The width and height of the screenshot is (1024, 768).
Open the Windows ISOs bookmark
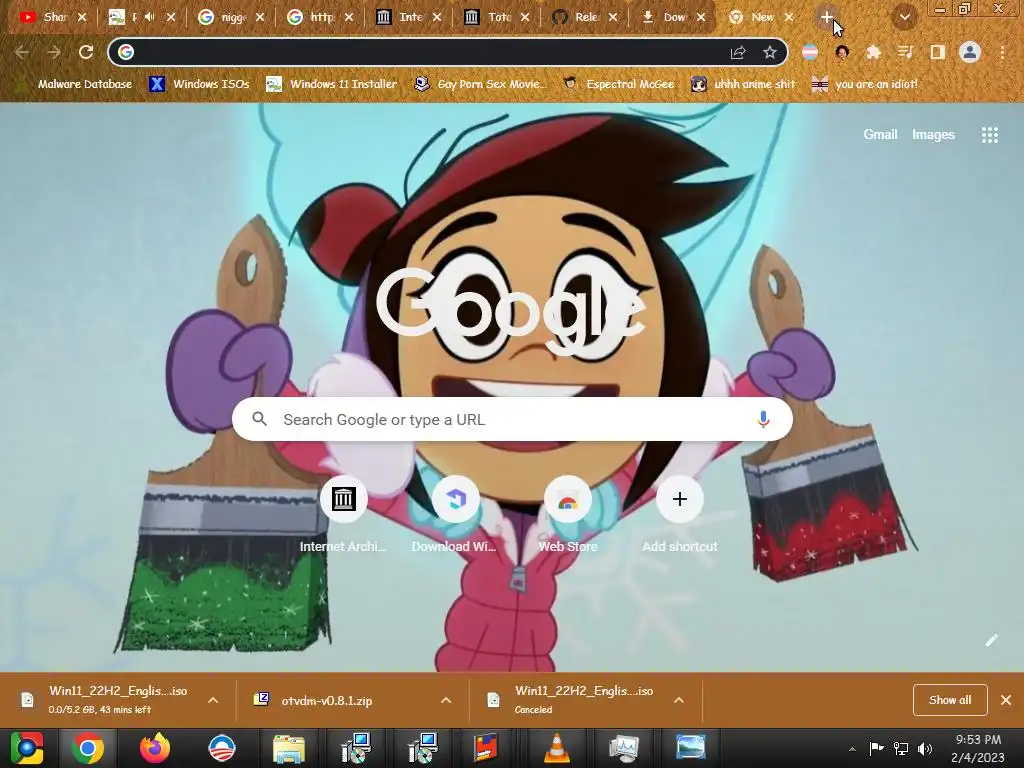199,84
